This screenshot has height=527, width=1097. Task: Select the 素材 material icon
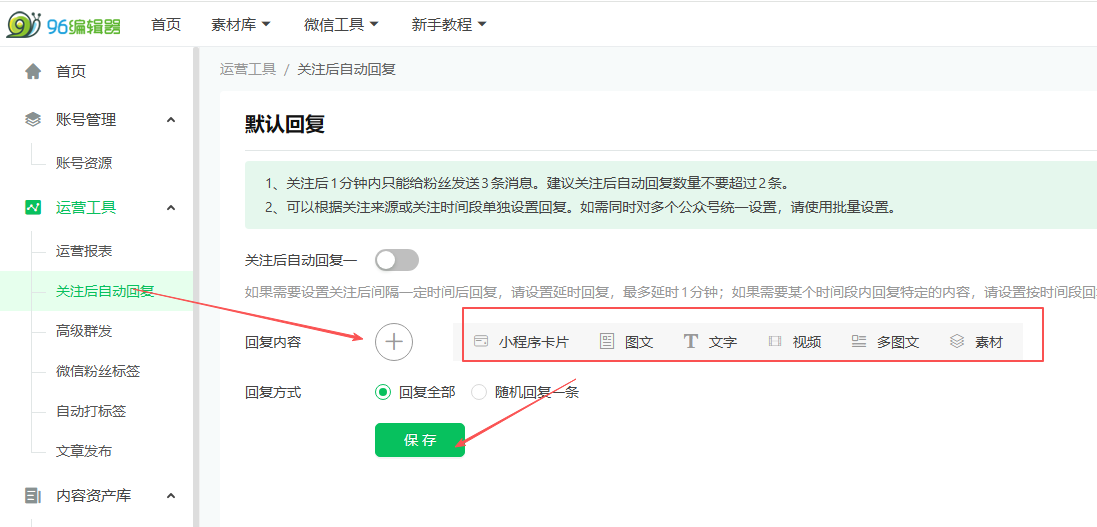(957, 342)
